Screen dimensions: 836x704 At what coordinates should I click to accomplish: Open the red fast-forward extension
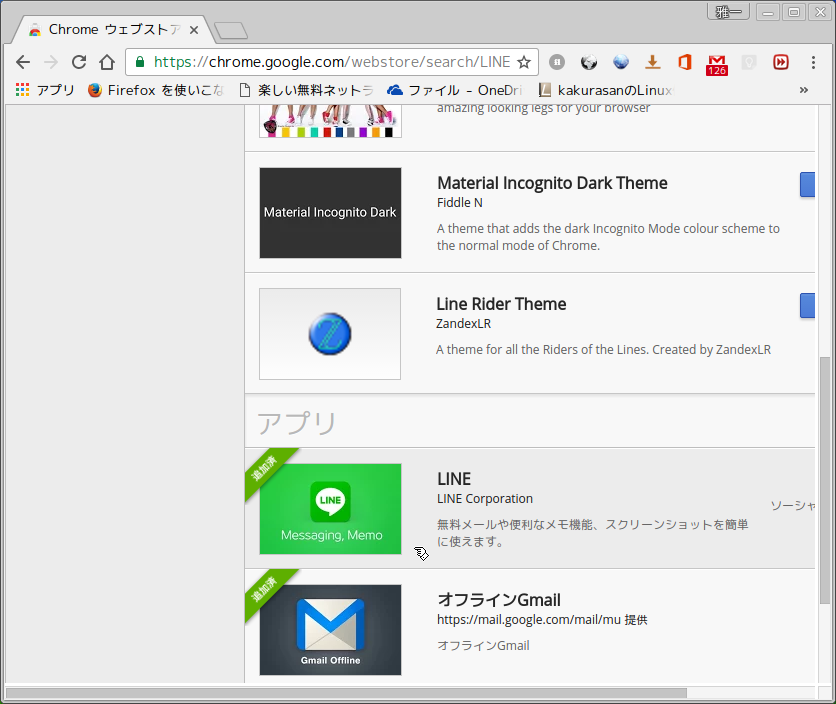pos(781,62)
